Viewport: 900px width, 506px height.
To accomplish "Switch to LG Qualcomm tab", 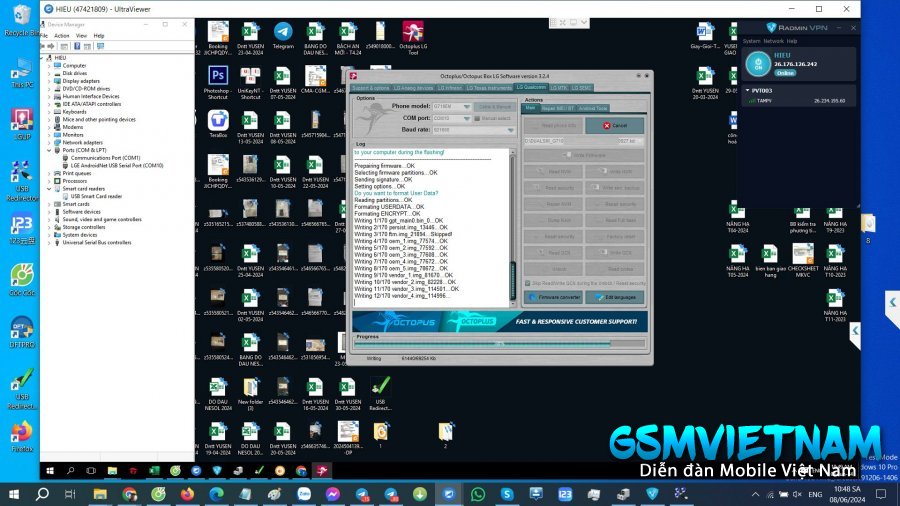I will 531,87.
